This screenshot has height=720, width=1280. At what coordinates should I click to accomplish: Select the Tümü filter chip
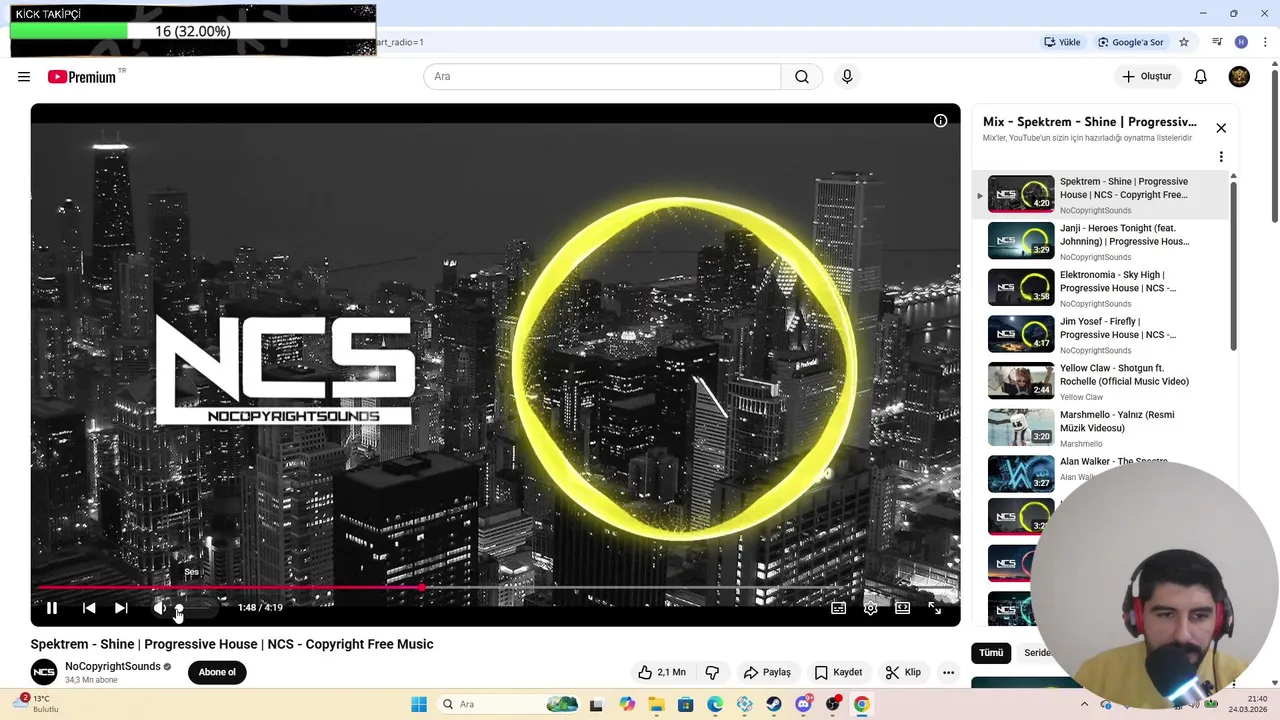tap(991, 653)
